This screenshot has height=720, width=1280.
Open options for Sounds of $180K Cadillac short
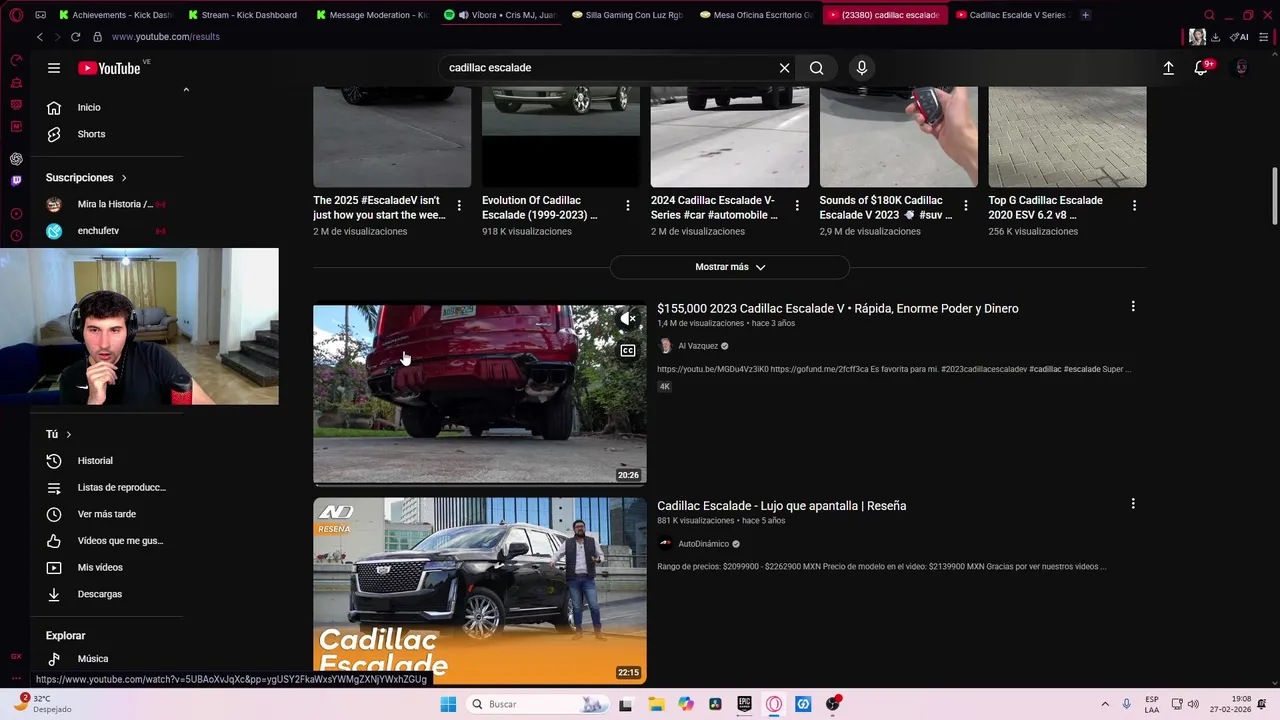pyautogui.click(x=966, y=205)
